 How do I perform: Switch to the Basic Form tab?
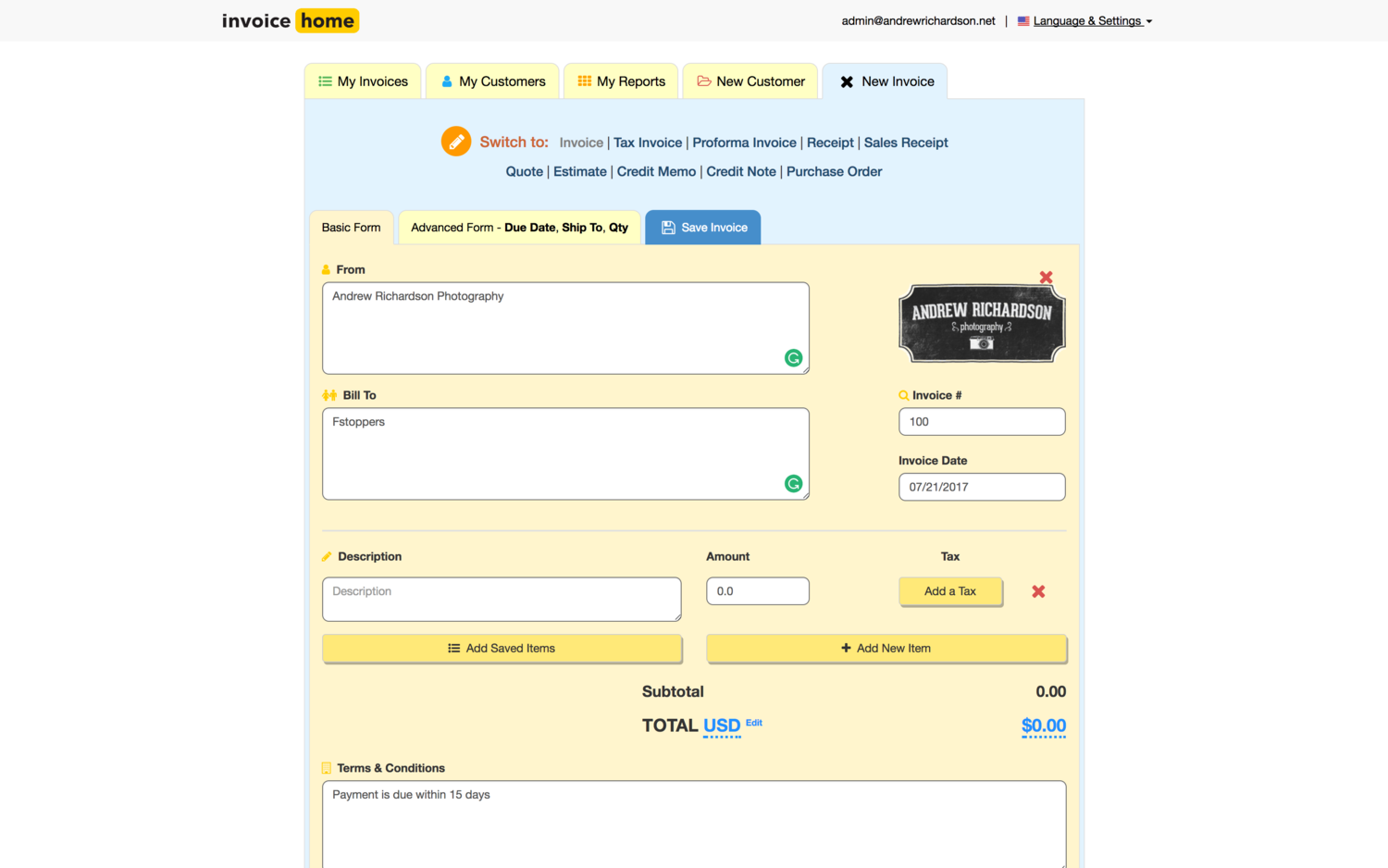[352, 228]
